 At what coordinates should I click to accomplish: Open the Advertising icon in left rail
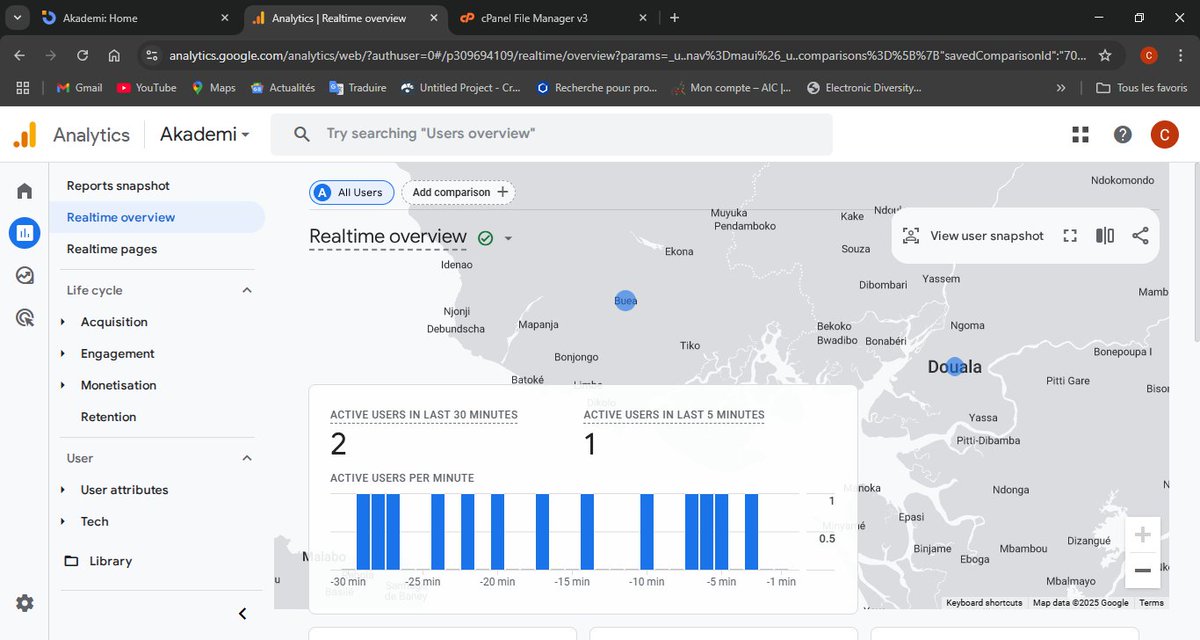tap(24, 318)
